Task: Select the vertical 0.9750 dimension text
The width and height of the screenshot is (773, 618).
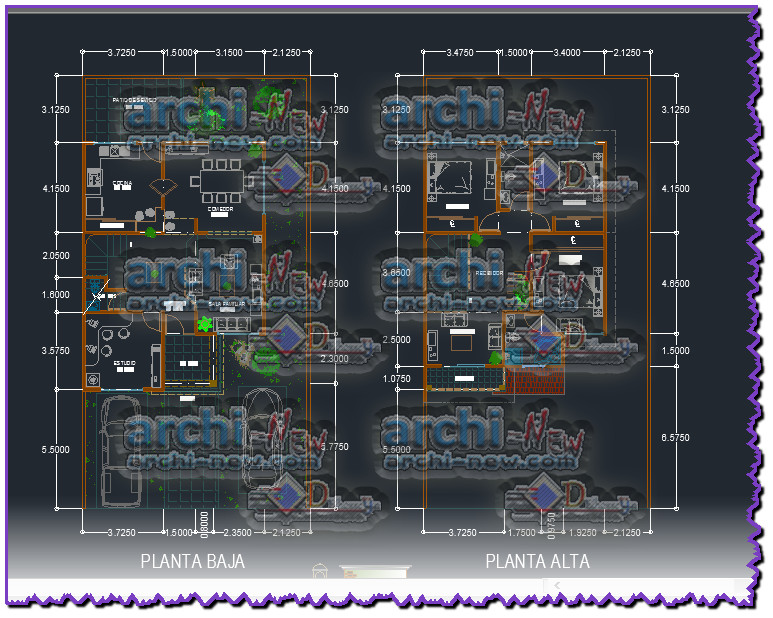Action: (x=552, y=525)
